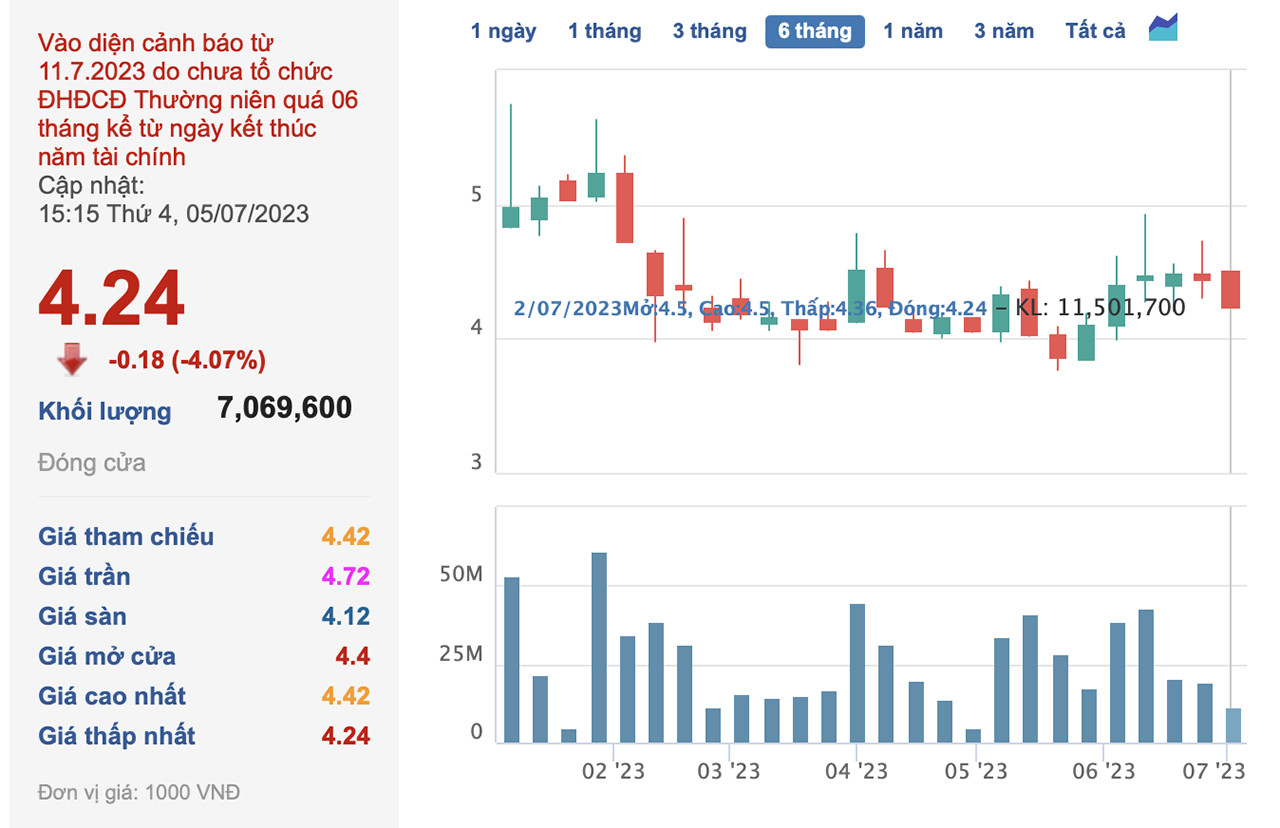Screen dimensions: 1280x828
Task: Click the first volume bar on the left
Action: pyautogui.click(x=511, y=660)
